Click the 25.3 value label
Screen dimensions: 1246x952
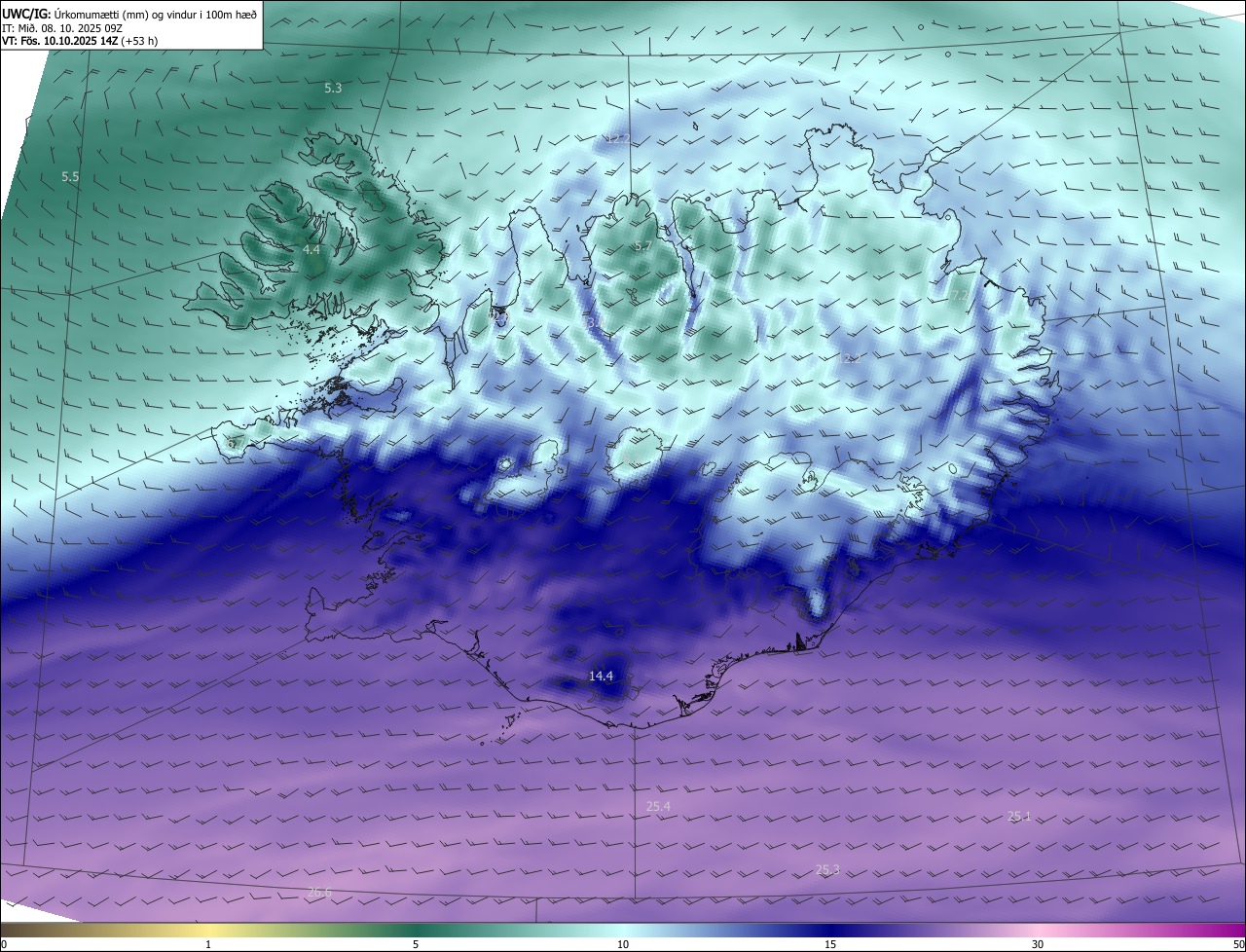point(827,869)
